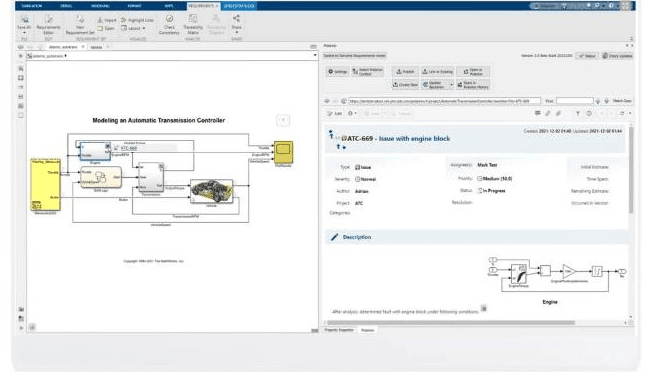Click the filter funnel icon in work item toolbar
Screen dimensions: 648x372
click(578, 113)
